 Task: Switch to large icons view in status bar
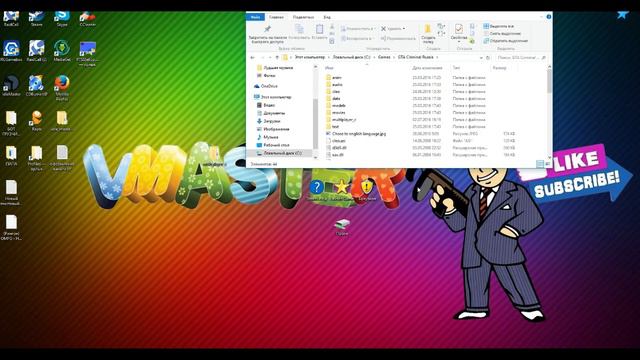coord(547,164)
